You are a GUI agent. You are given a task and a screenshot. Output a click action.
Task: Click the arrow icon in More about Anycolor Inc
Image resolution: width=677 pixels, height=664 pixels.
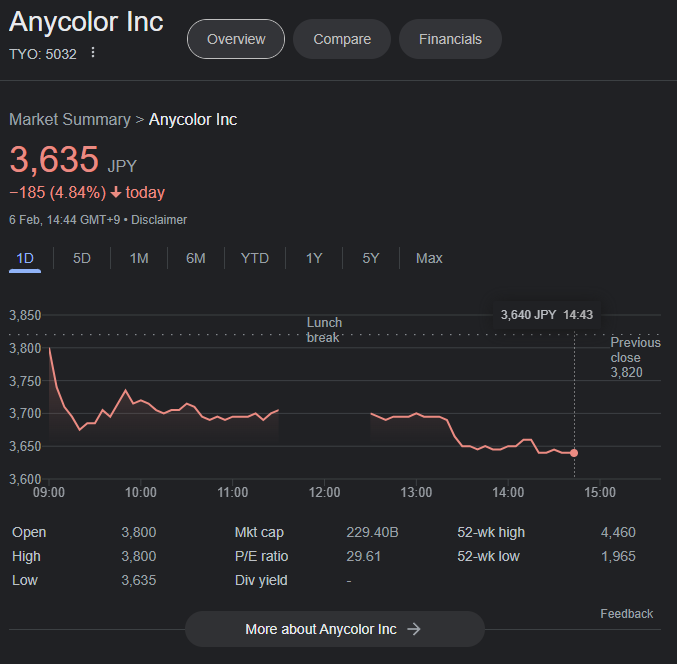click(414, 629)
